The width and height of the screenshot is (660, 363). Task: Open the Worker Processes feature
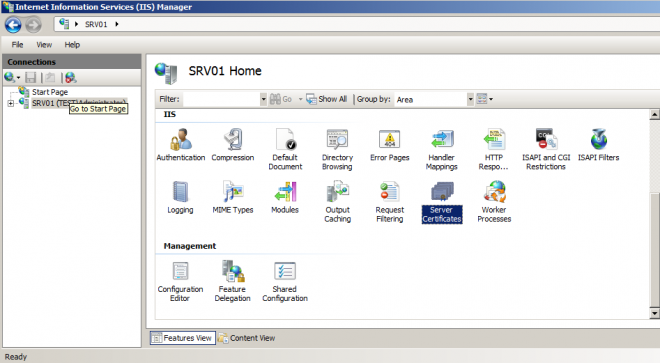coord(494,202)
